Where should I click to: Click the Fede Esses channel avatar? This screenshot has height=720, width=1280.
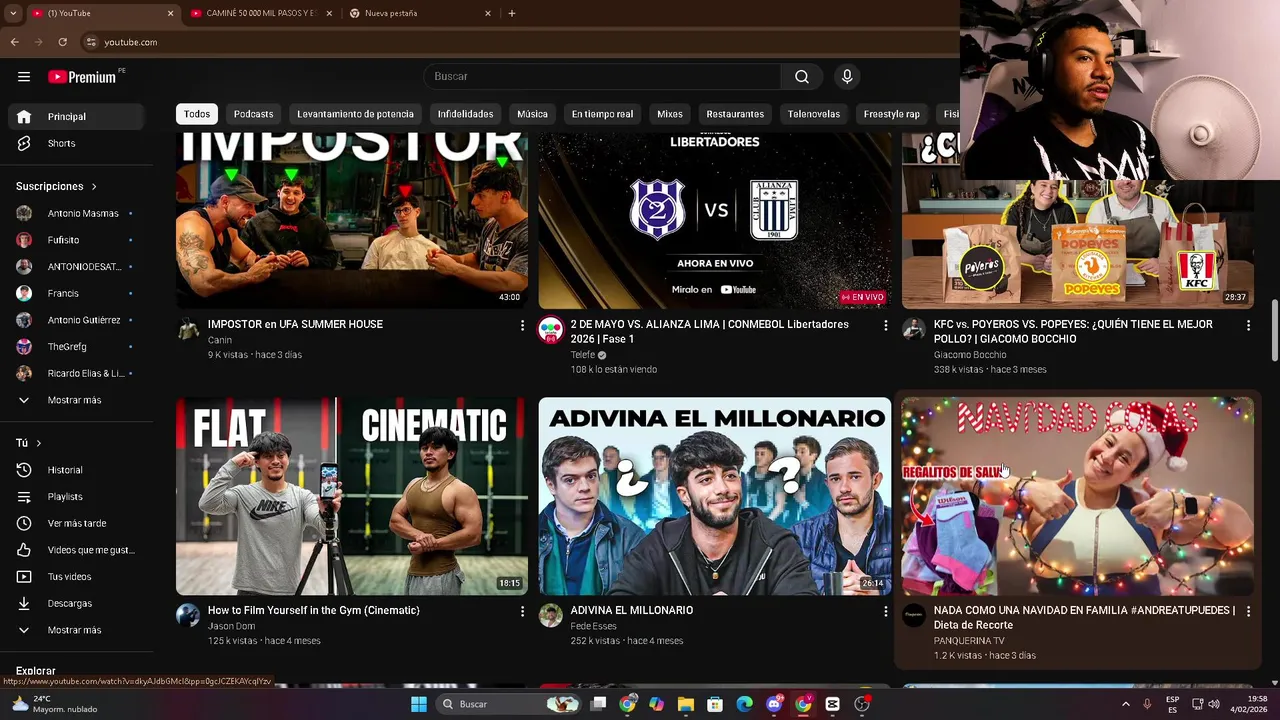pos(551,615)
